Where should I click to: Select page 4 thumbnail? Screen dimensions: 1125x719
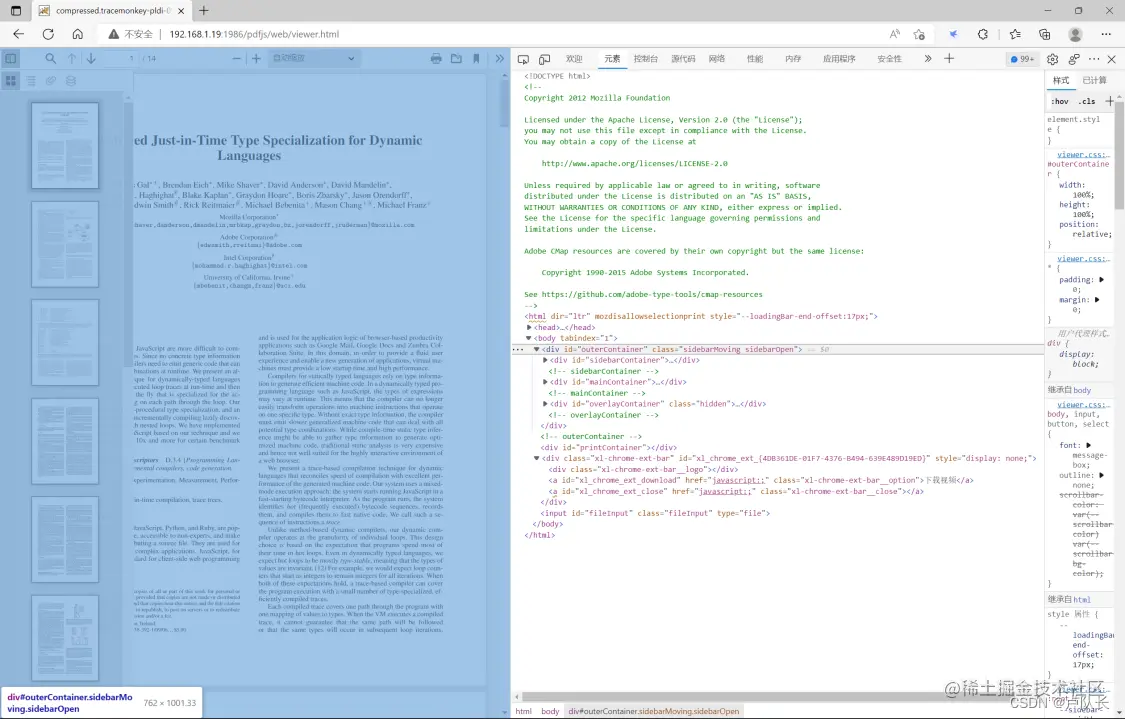pyautogui.click(x=65, y=441)
